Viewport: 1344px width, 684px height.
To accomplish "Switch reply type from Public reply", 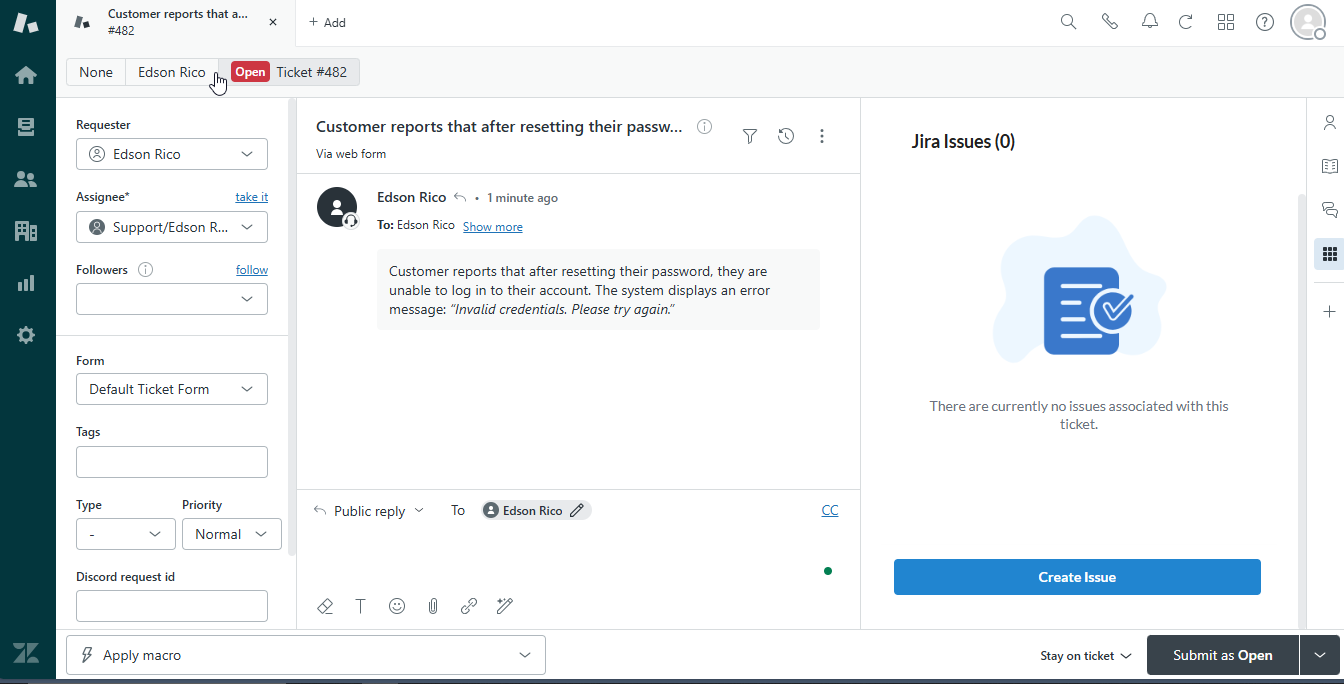I will tap(369, 511).
